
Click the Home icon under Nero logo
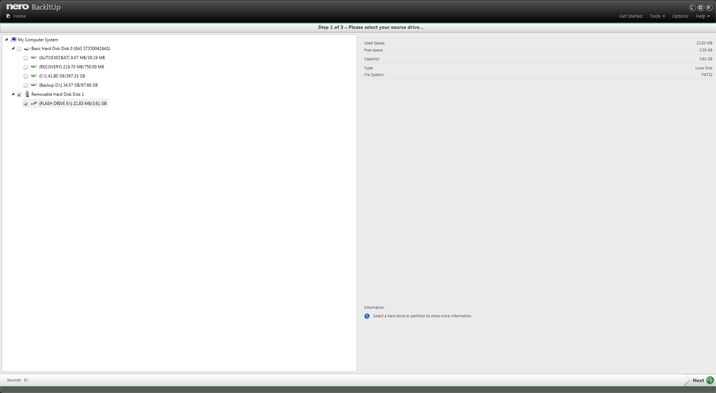pyautogui.click(x=8, y=16)
